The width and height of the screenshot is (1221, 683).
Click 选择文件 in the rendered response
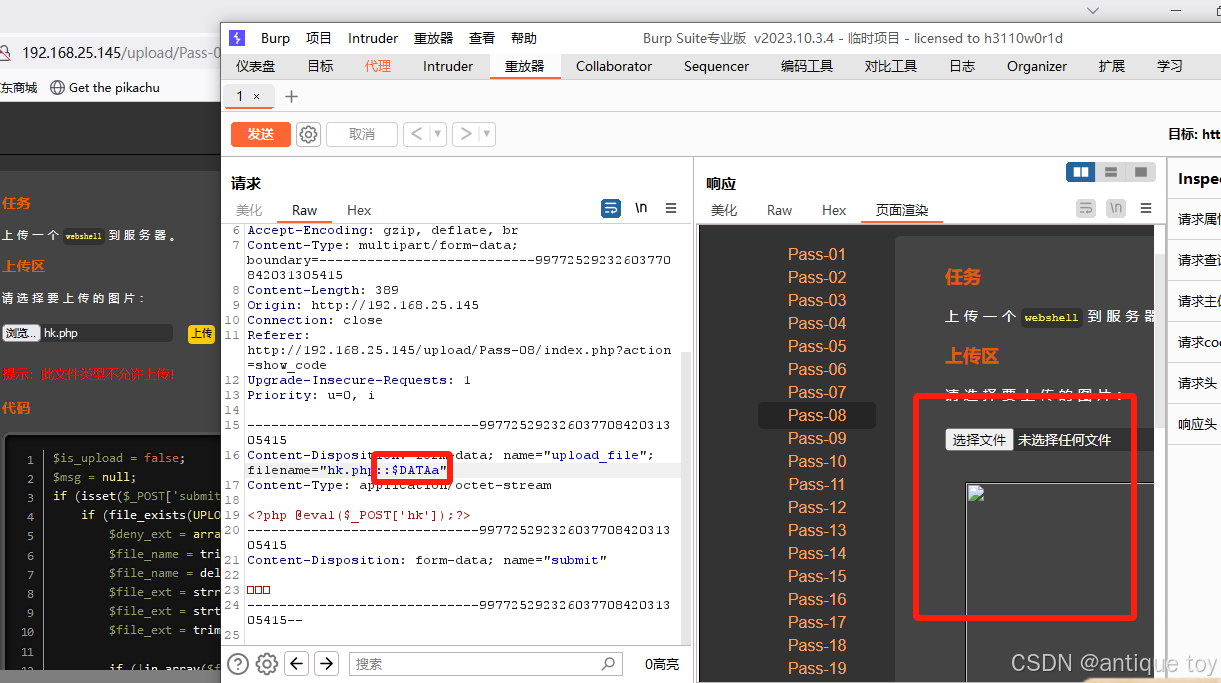pyautogui.click(x=979, y=439)
